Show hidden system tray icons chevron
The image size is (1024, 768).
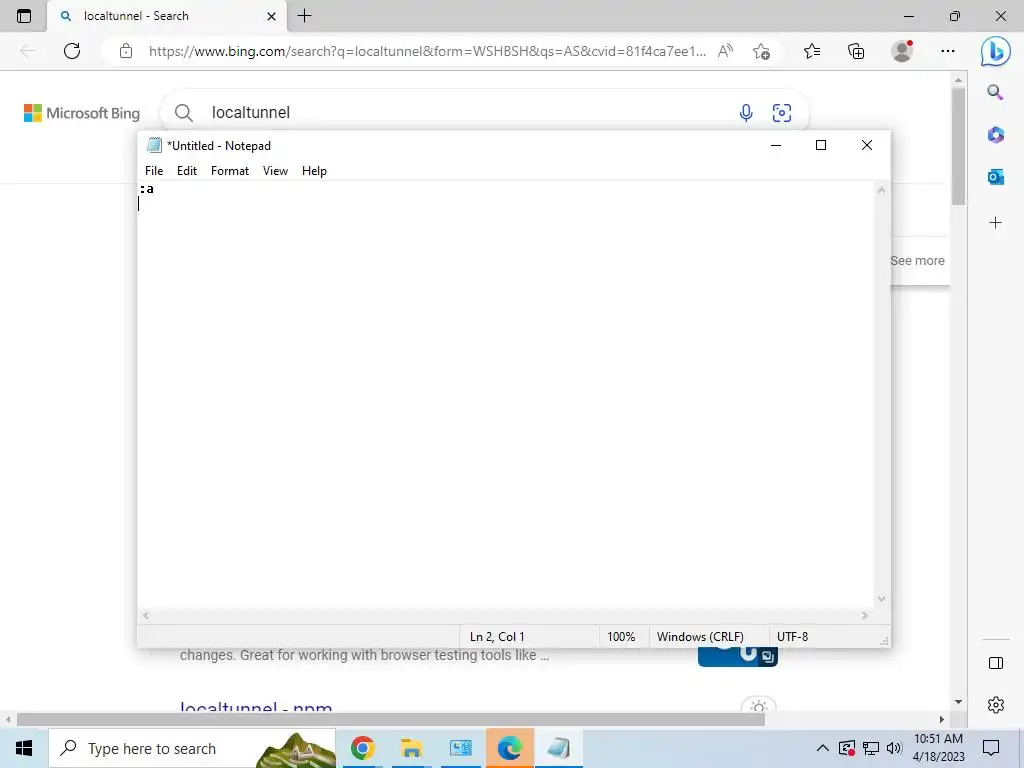tap(823, 748)
